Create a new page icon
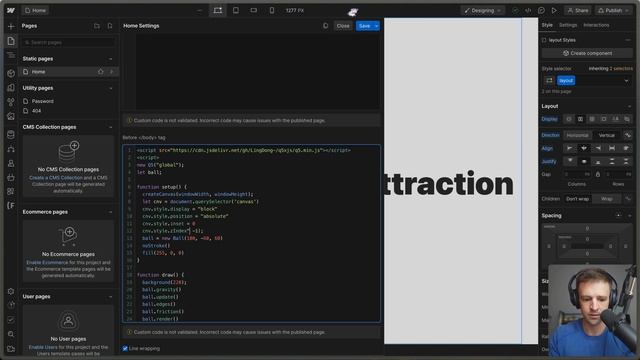The width and height of the screenshot is (640, 360). (x=110, y=26)
